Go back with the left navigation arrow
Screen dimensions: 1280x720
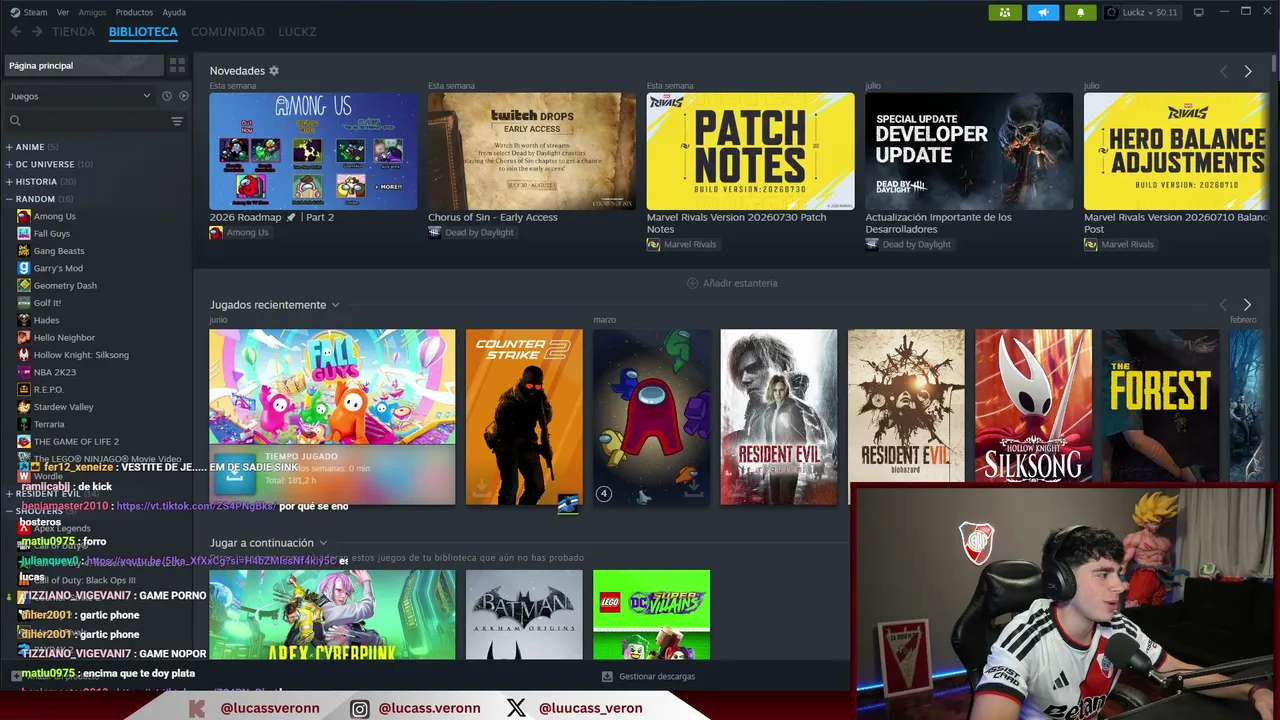pyautogui.click(x=16, y=32)
